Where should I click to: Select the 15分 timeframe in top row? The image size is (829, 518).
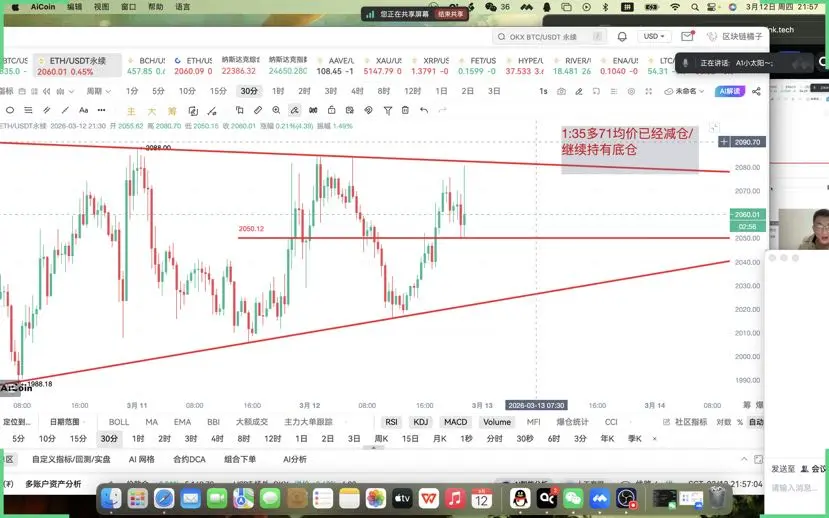click(x=218, y=91)
